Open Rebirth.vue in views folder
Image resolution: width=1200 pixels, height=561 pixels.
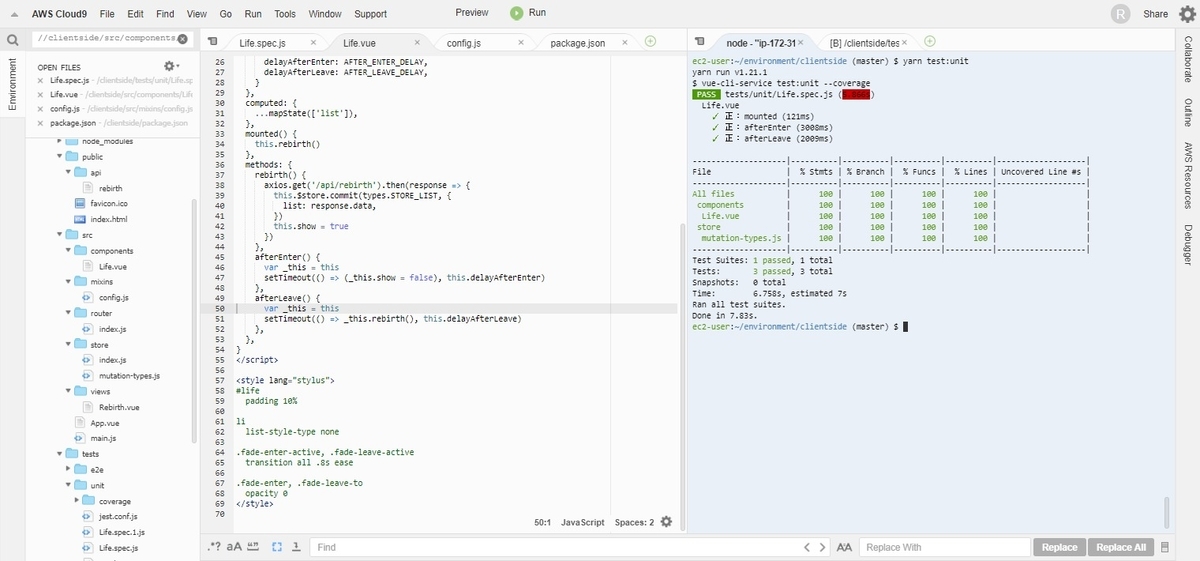[x=118, y=407]
